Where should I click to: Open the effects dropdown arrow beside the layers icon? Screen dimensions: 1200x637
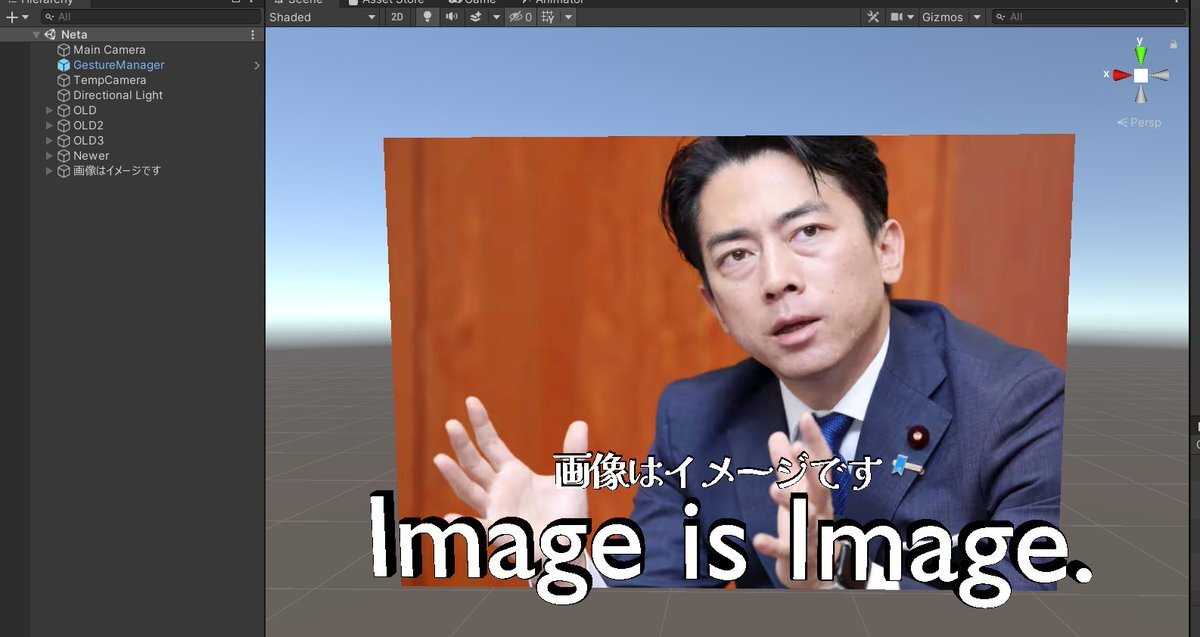[x=496, y=17]
